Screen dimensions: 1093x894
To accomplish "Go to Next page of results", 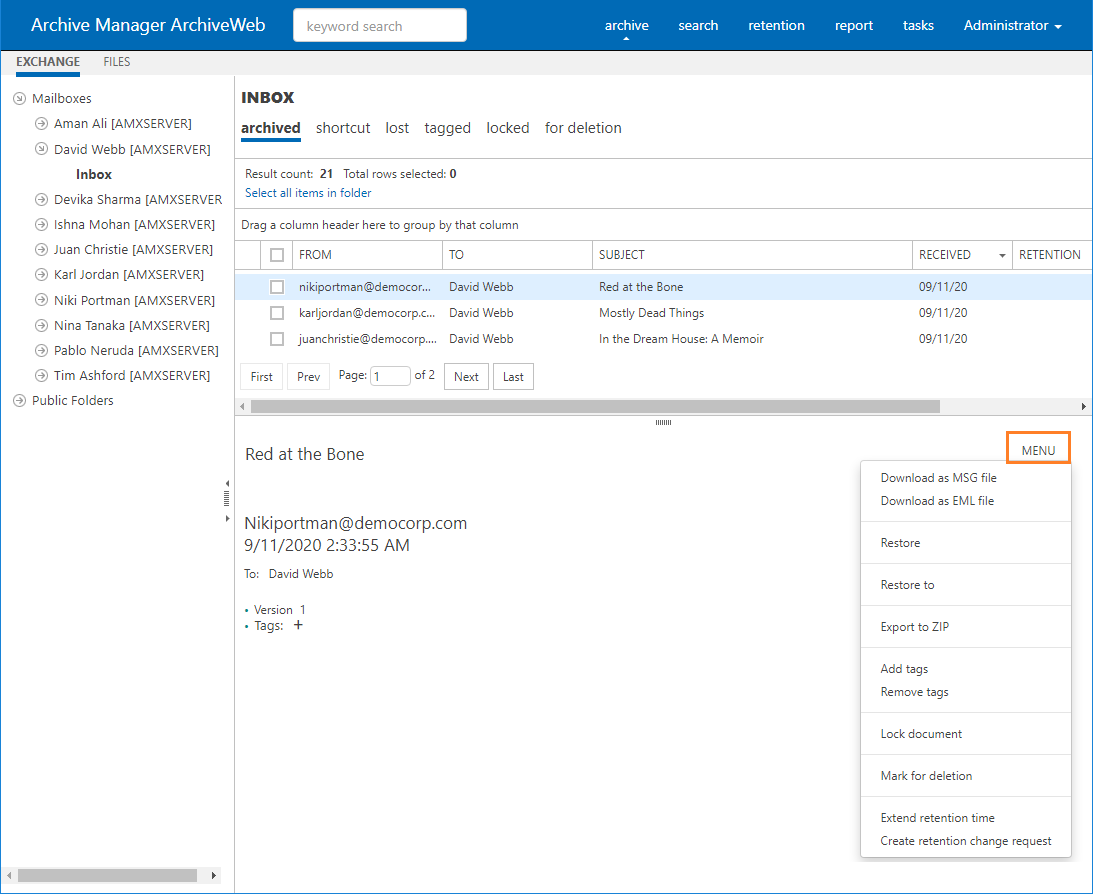I will [x=466, y=377].
